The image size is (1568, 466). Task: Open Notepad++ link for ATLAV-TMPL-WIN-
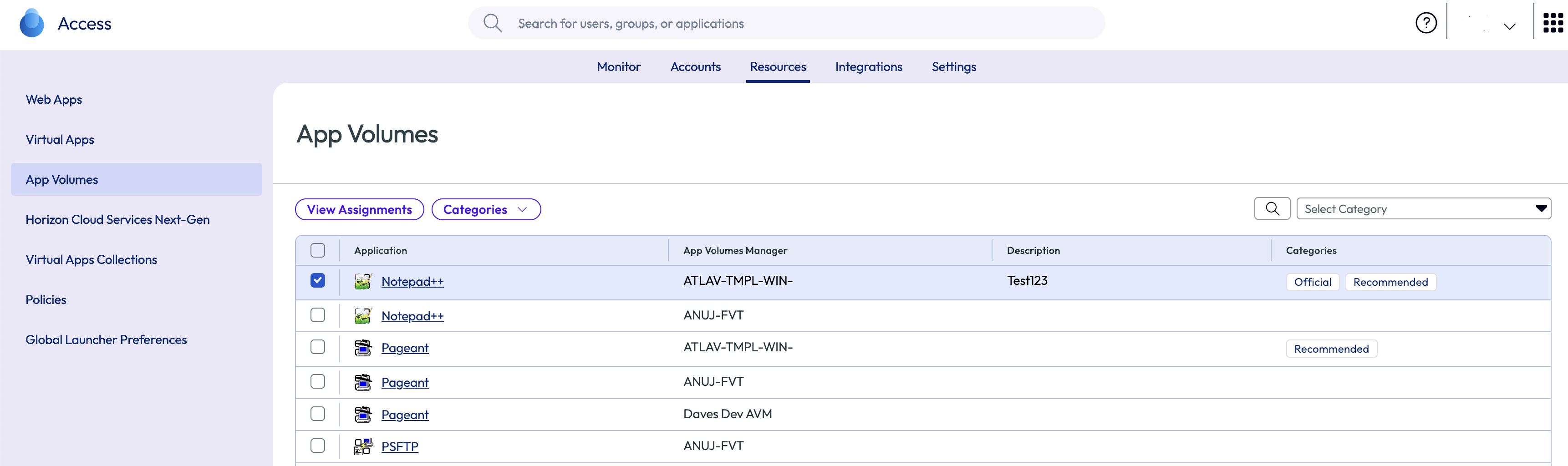point(412,282)
